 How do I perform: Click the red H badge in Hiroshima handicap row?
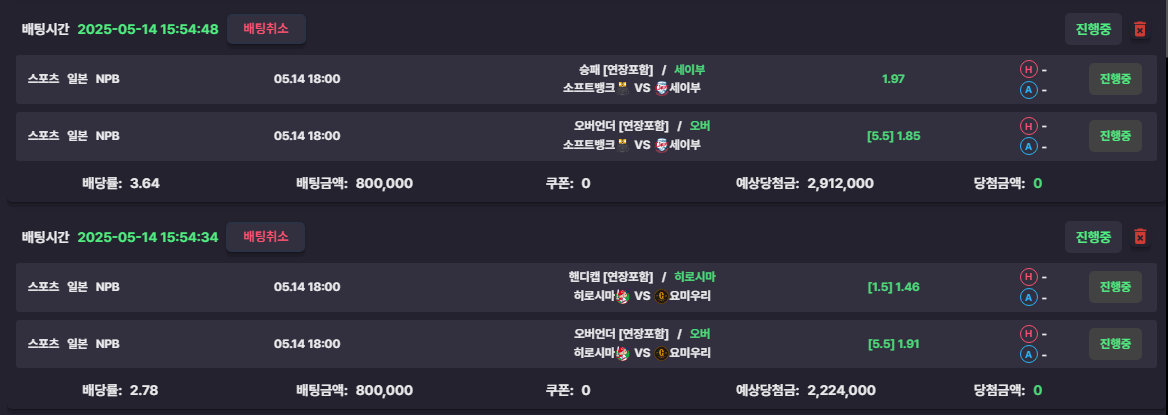(1028, 277)
